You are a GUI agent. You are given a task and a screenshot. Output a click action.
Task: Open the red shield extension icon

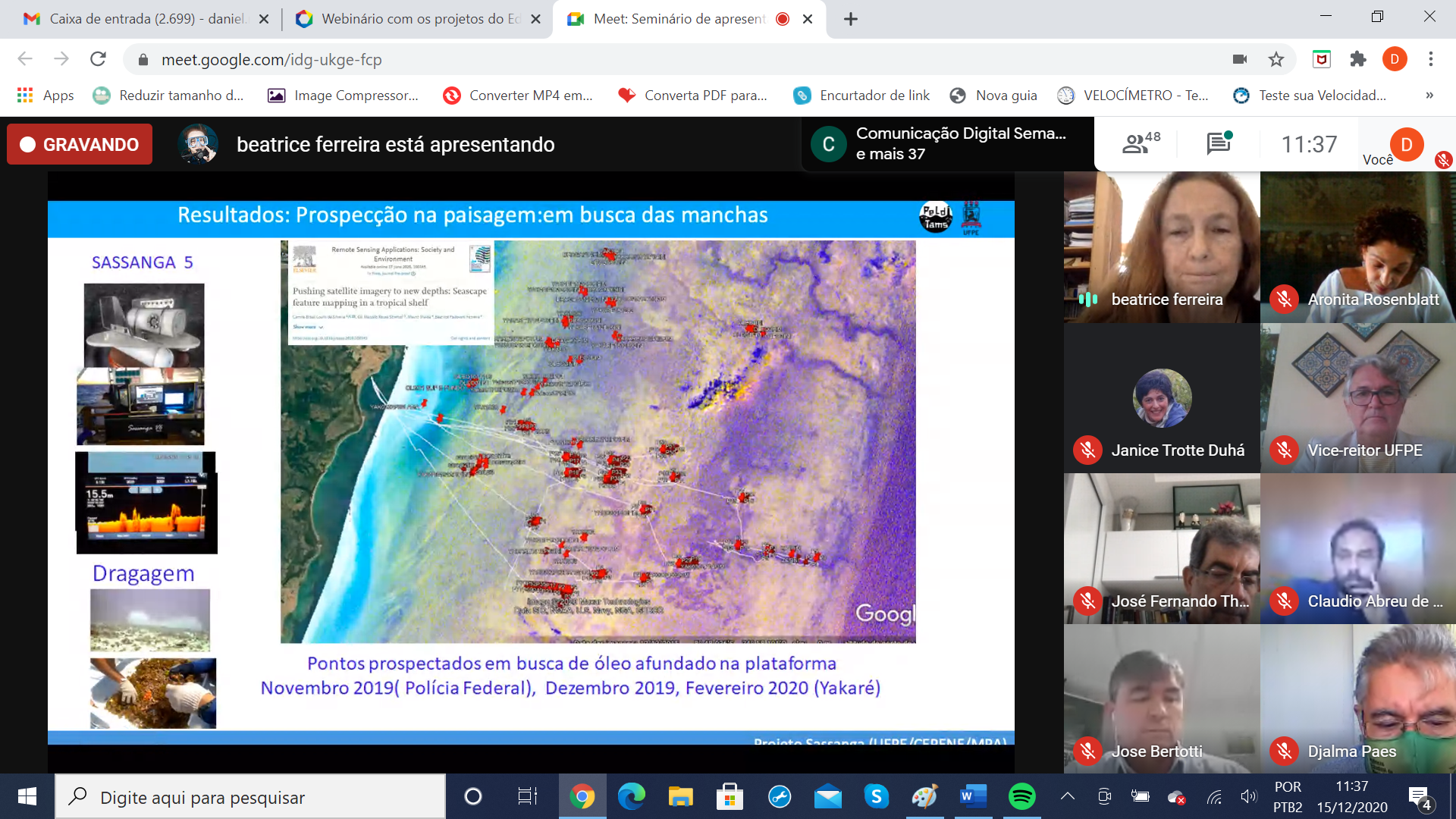point(1322,59)
